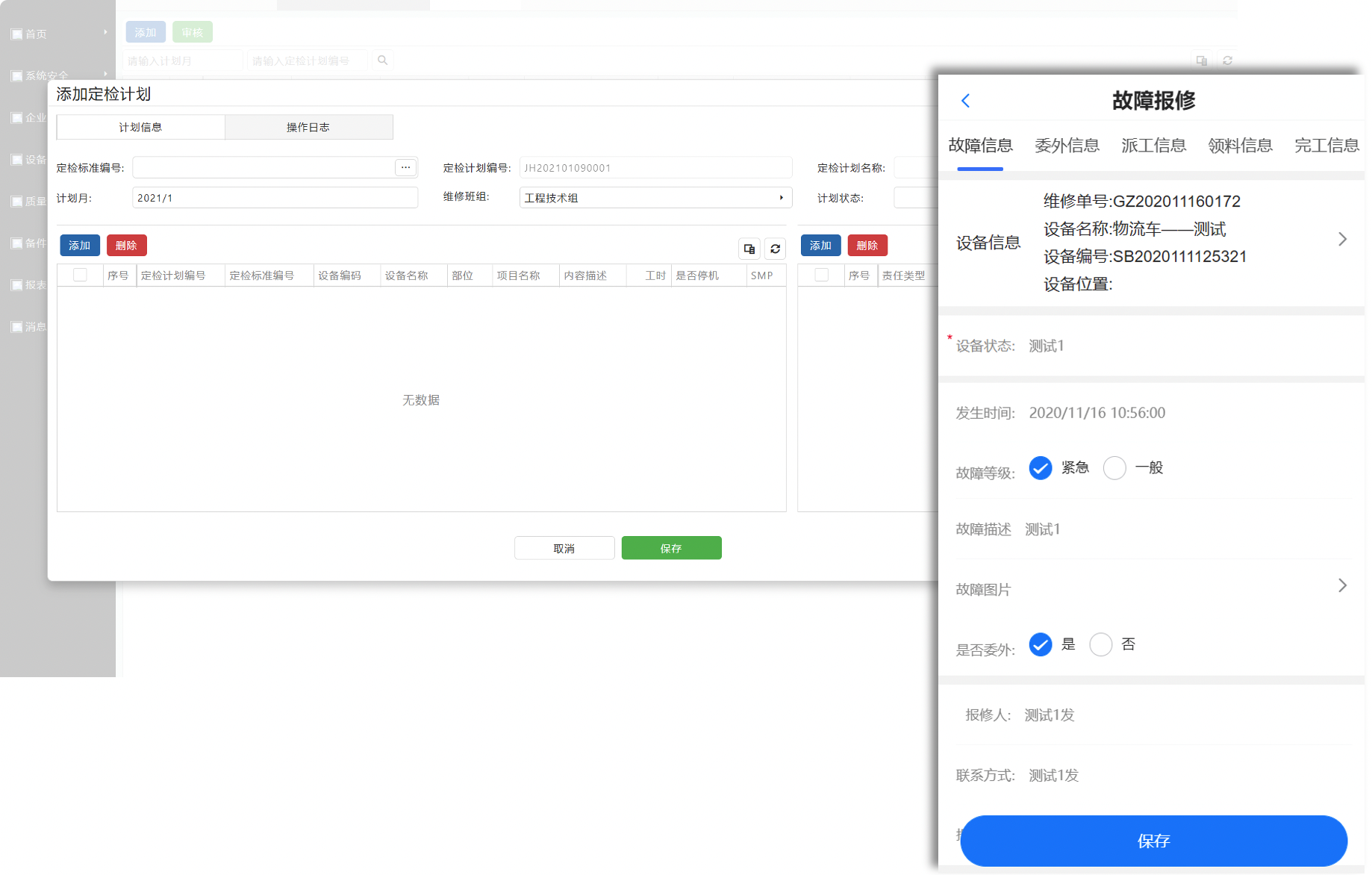The height and width of the screenshot is (875, 1372).
Task: Click the green 保存 button in dialog
Action: [671, 548]
